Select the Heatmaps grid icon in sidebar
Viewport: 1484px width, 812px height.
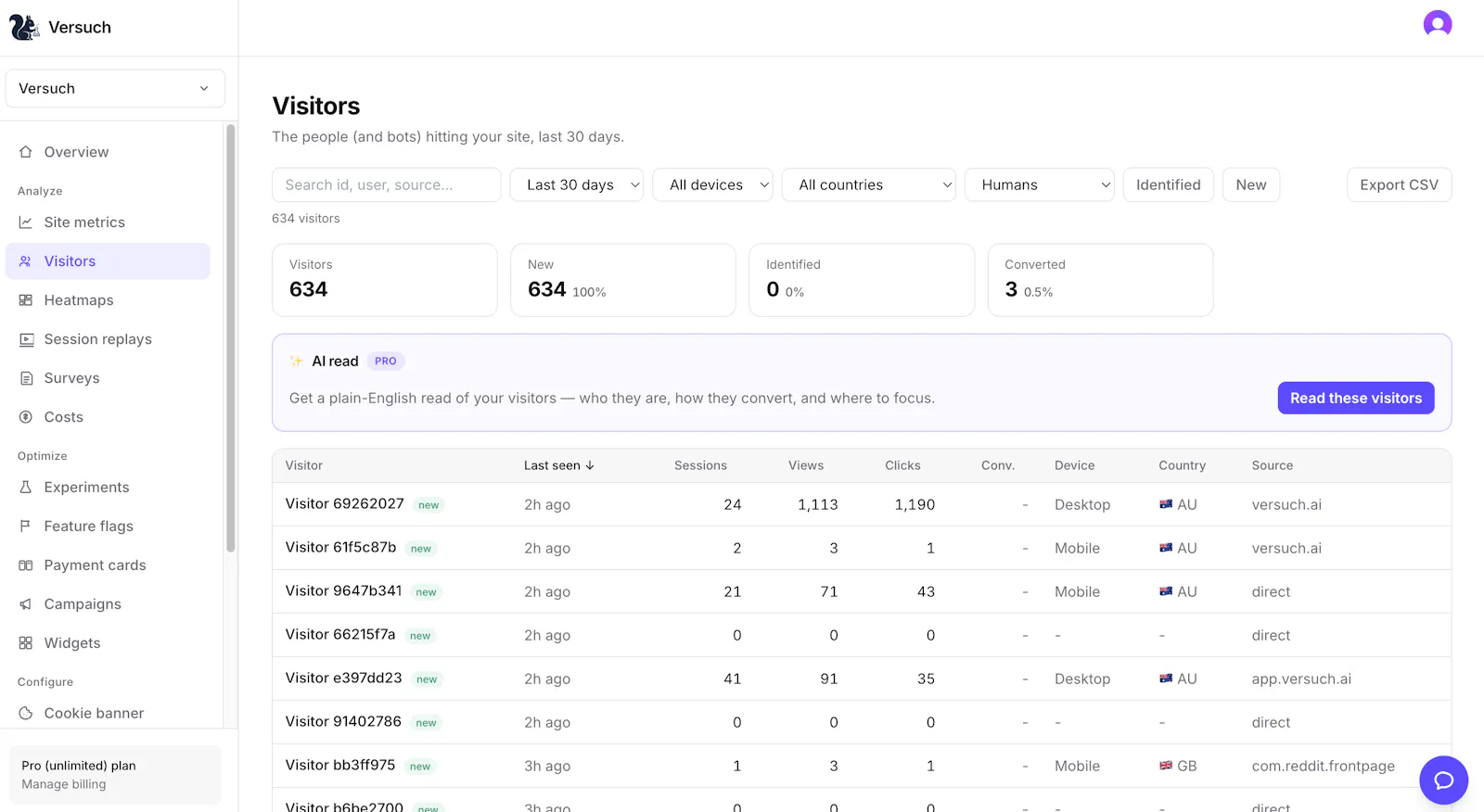click(26, 300)
